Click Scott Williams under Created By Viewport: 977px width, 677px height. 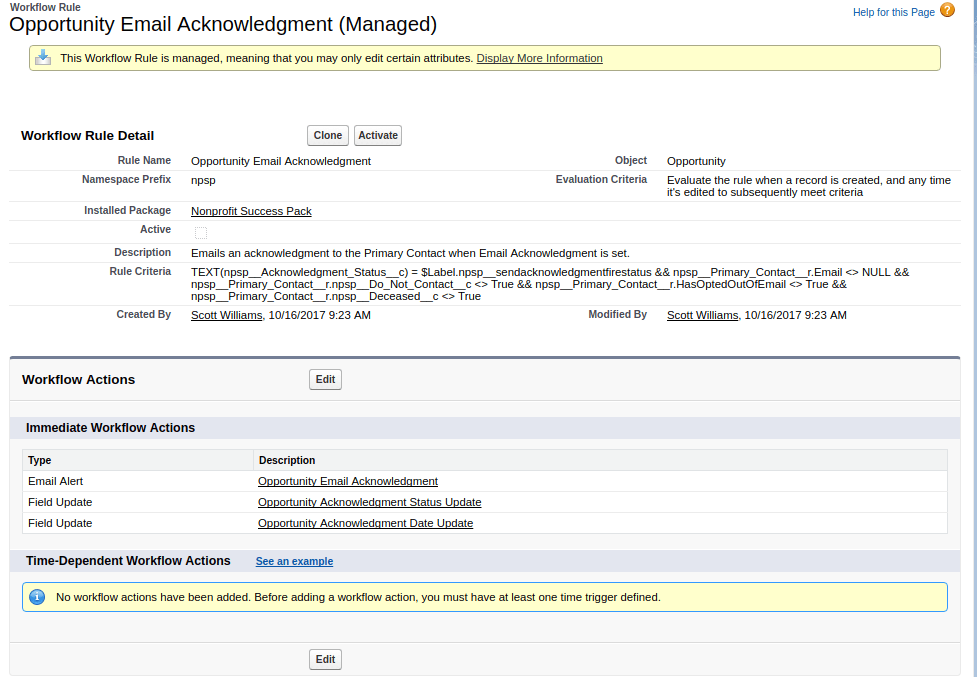tap(225, 315)
